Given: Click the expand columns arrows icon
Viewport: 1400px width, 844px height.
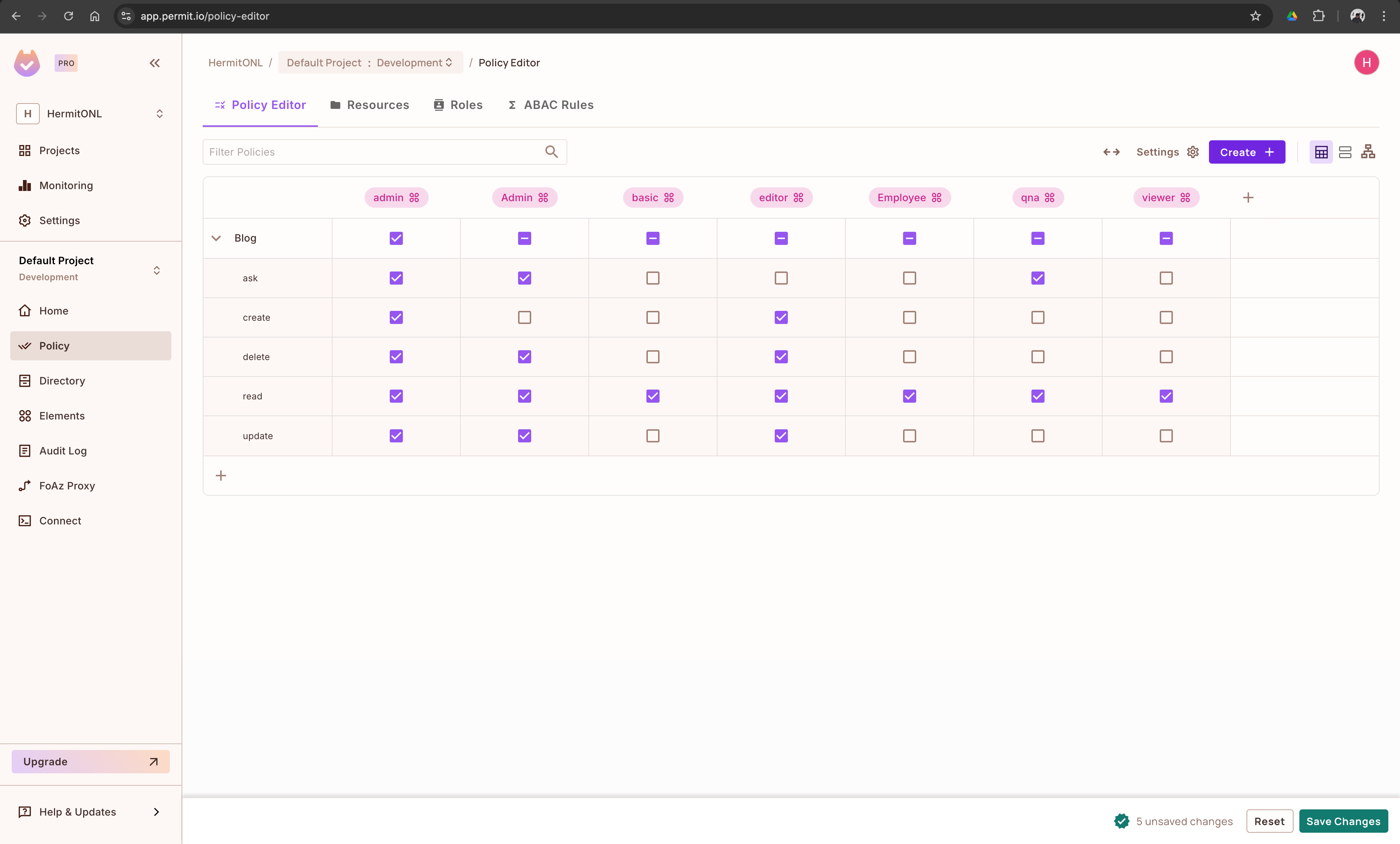Looking at the screenshot, I should (1111, 152).
